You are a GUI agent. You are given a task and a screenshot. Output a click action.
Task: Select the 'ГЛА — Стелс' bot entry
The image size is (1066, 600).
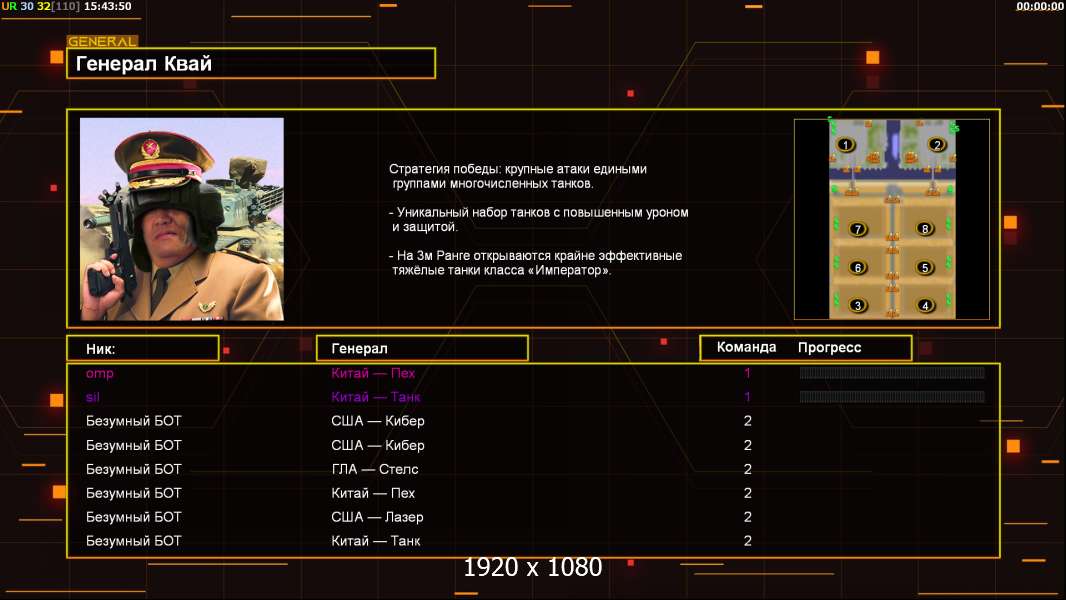(x=374, y=469)
